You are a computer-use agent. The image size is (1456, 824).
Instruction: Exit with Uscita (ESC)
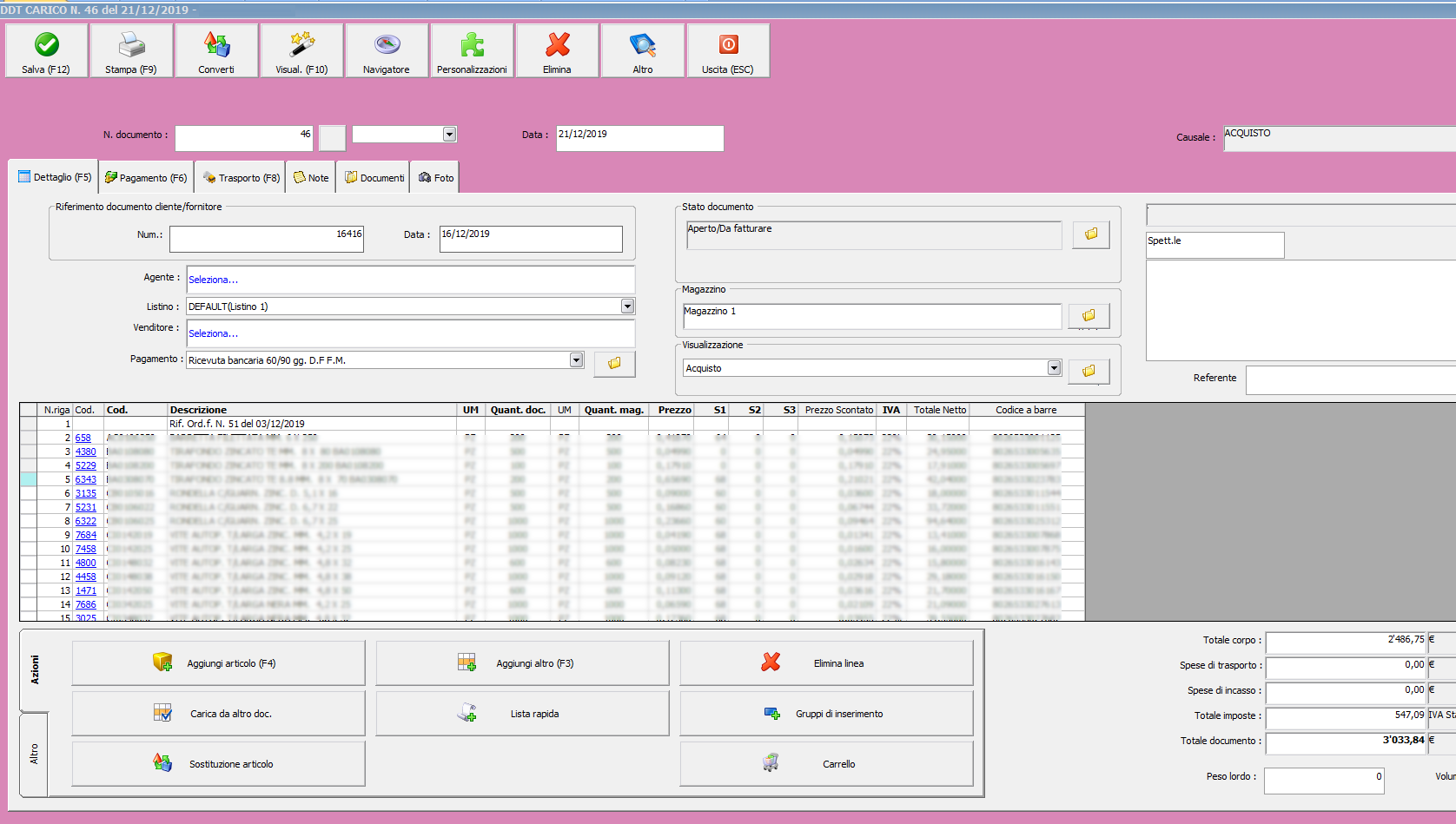click(728, 50)
